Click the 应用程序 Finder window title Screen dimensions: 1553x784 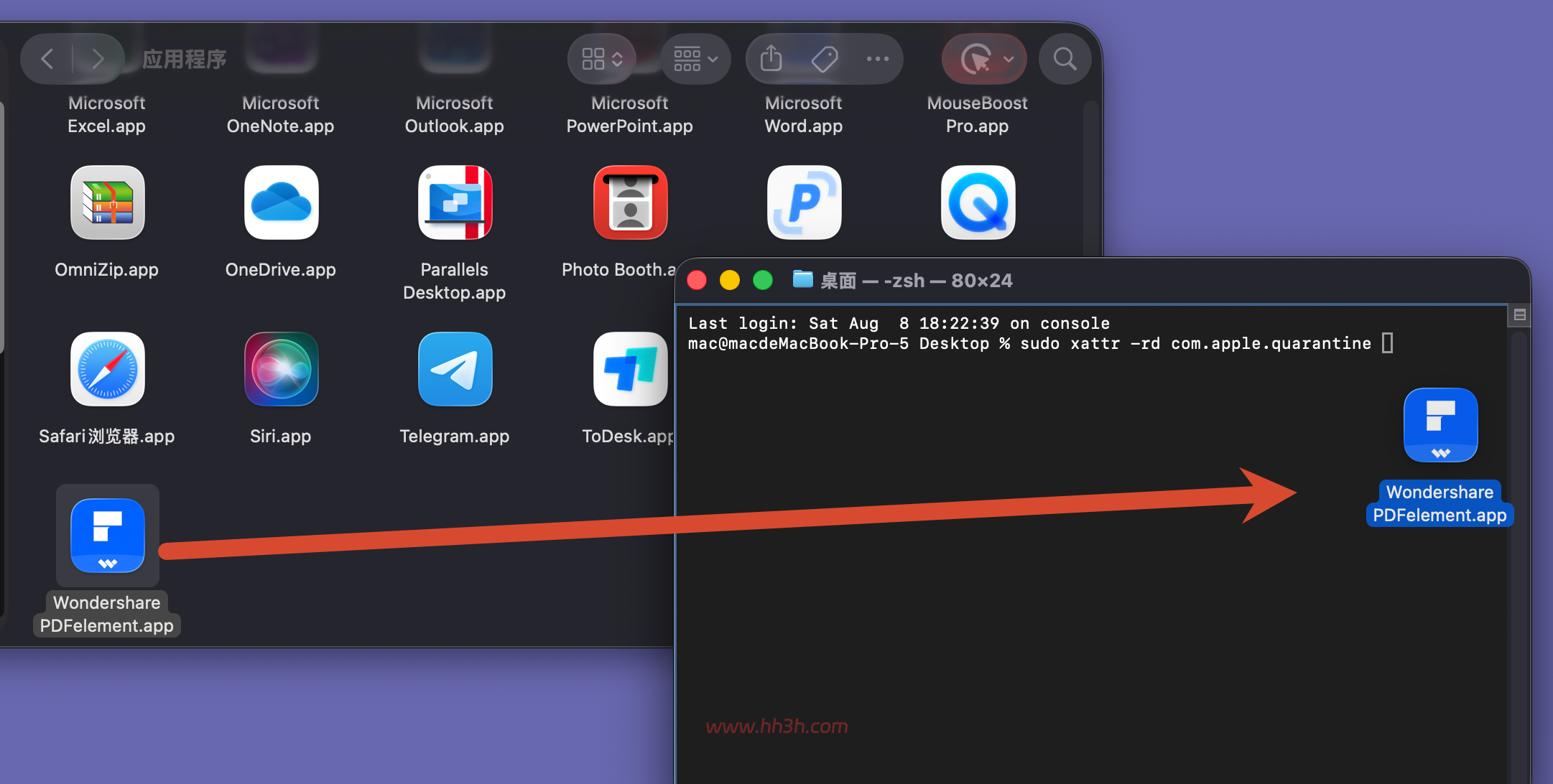185,59
